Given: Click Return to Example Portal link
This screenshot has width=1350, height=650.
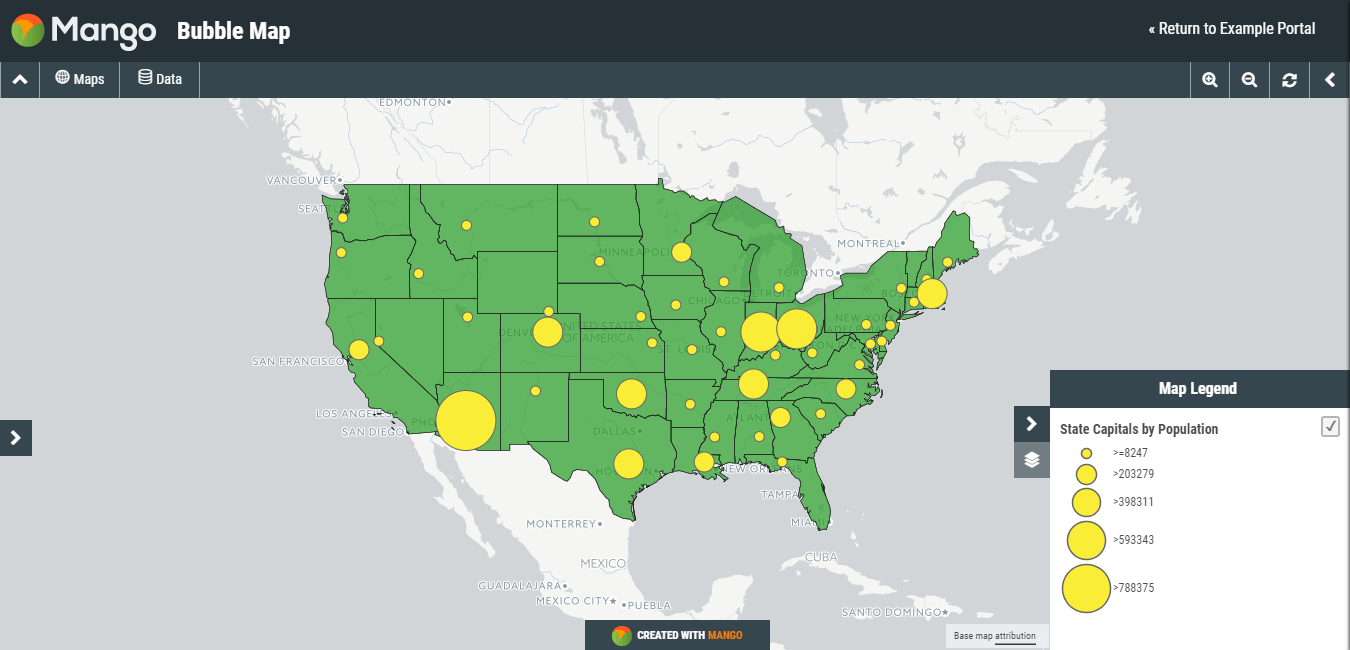Looking at the screenshot, I should [x=1232, y=29].
